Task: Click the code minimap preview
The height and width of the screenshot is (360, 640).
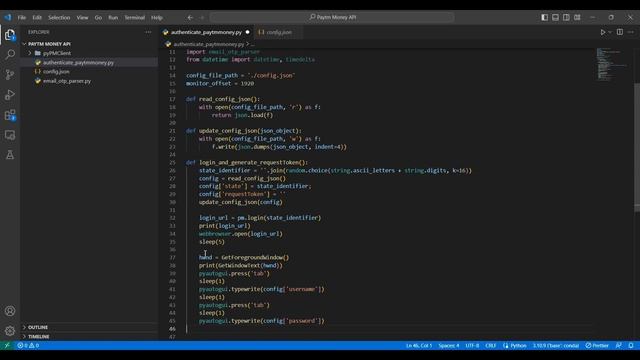Action: (612, 64)
